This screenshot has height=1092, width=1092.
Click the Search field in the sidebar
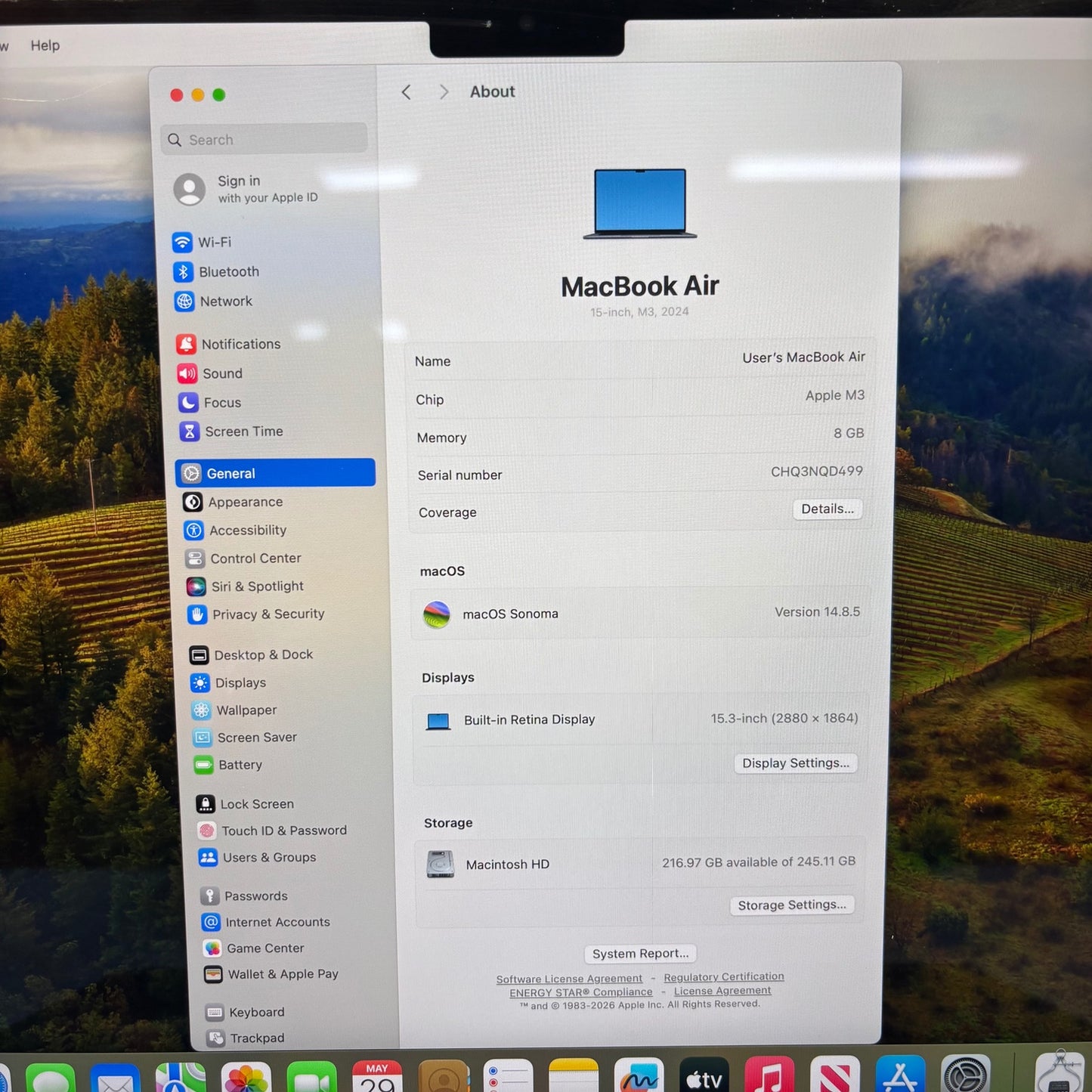coord(264,140)
